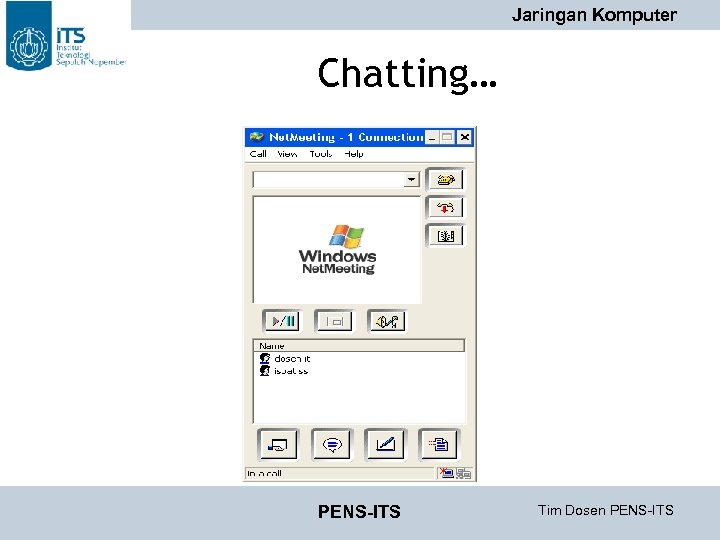This screenshot has height=540, width=720.
Task: Click the Start/Stop Video play-pause button
Action: coord(283,321)
